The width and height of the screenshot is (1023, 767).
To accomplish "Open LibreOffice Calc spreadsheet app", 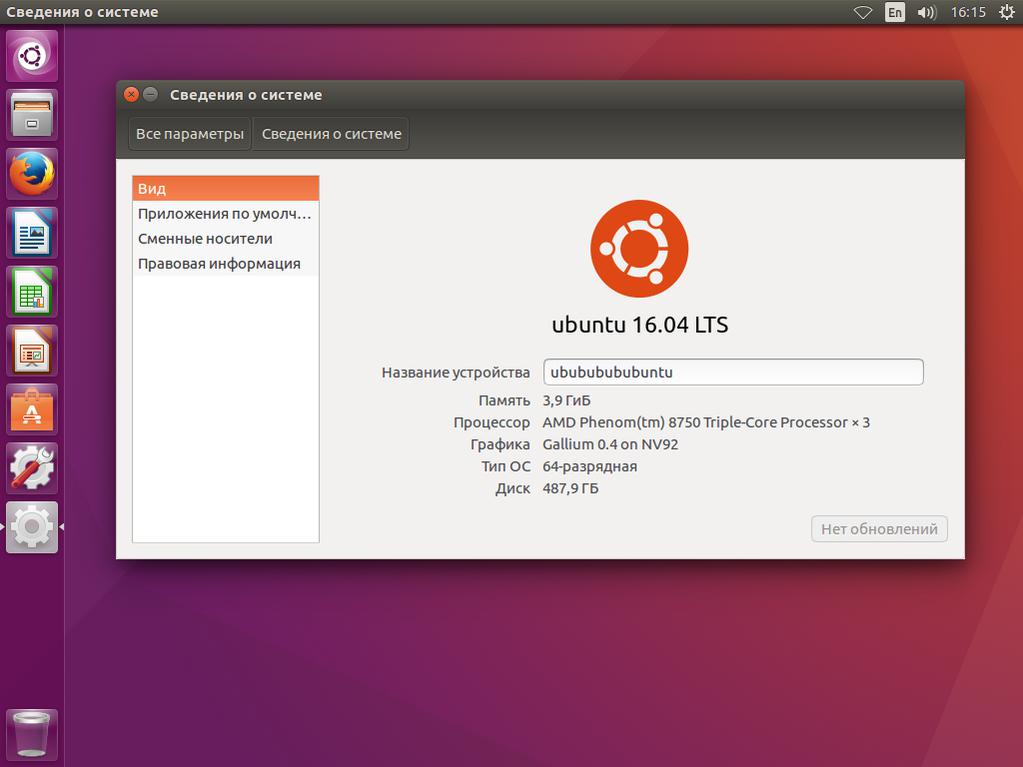I will 32,292.
